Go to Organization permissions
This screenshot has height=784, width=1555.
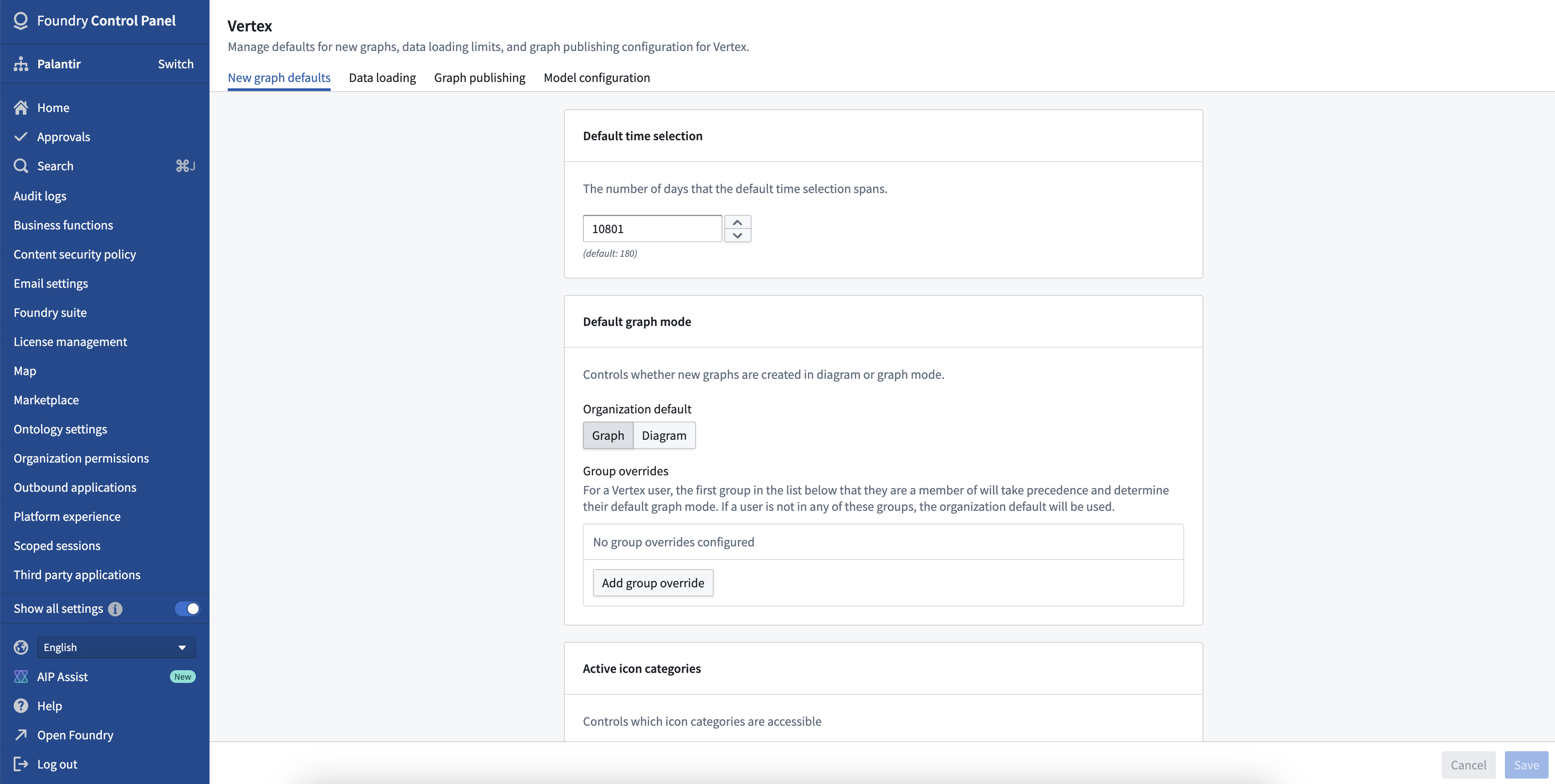[81, 458]
